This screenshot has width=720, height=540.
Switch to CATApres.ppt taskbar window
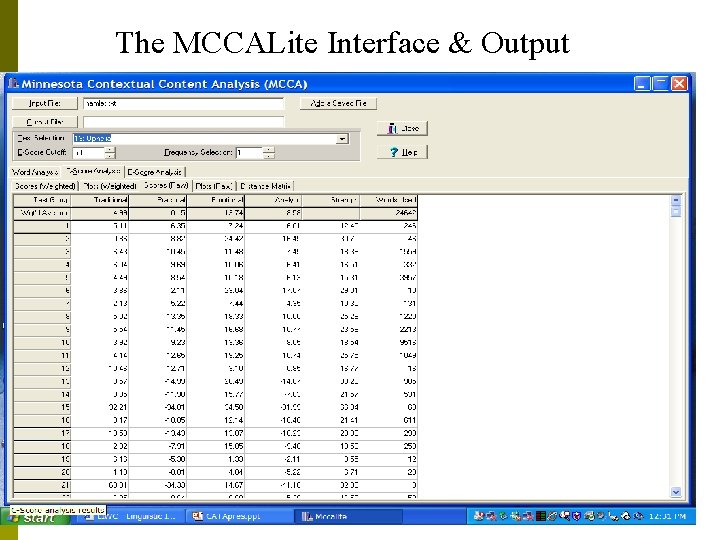tap(239, 517)
